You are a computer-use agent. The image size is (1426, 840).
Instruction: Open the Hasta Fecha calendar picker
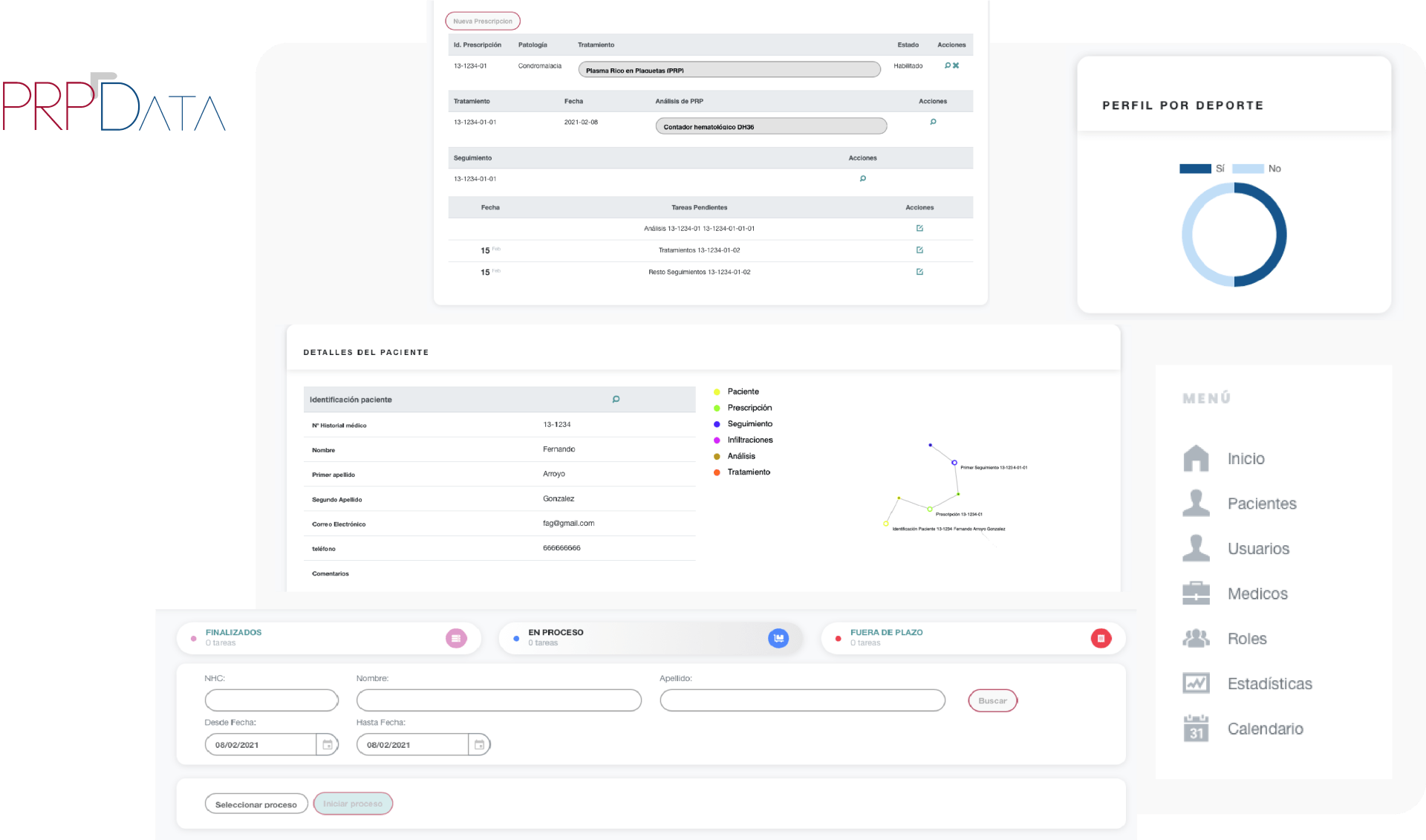pos(479,744)
